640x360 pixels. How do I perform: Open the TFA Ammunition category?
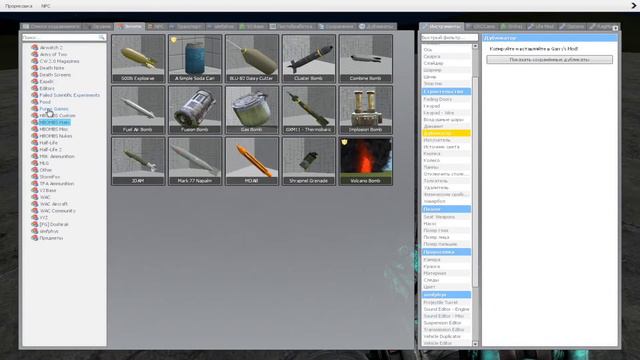(x=56, y=184)
